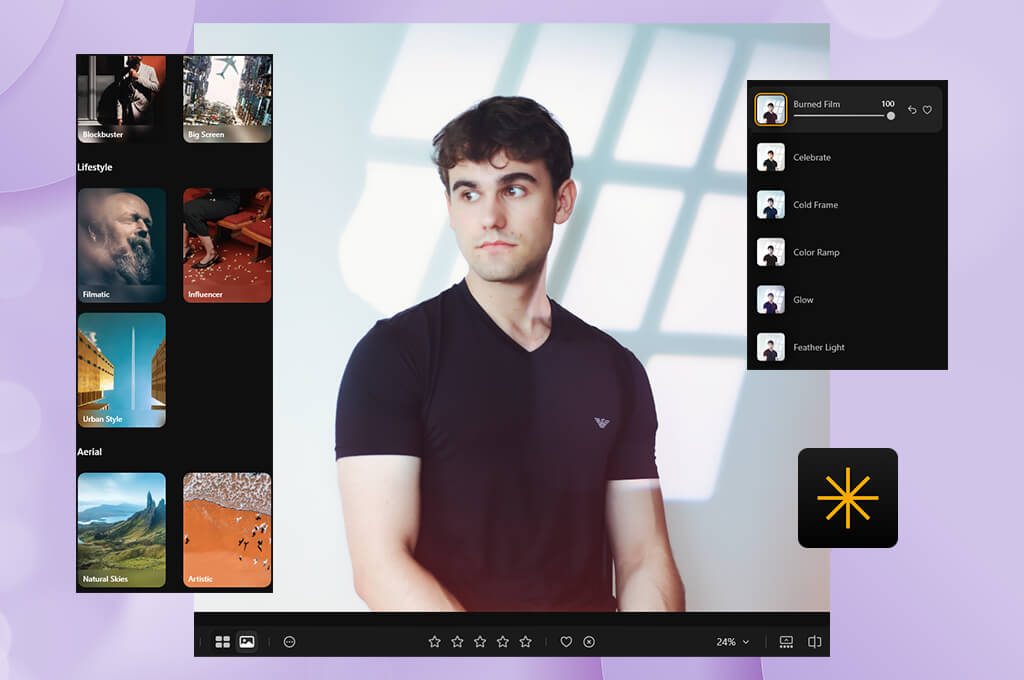1024x680 pixels.
Task: Click the 100 value for Burned Film
Action: click(x=888, y=104)
